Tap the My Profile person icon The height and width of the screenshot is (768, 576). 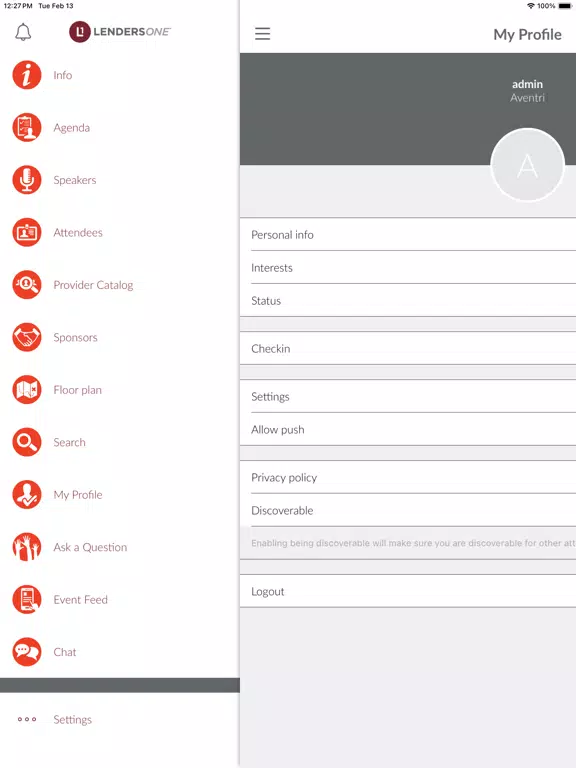27,494
